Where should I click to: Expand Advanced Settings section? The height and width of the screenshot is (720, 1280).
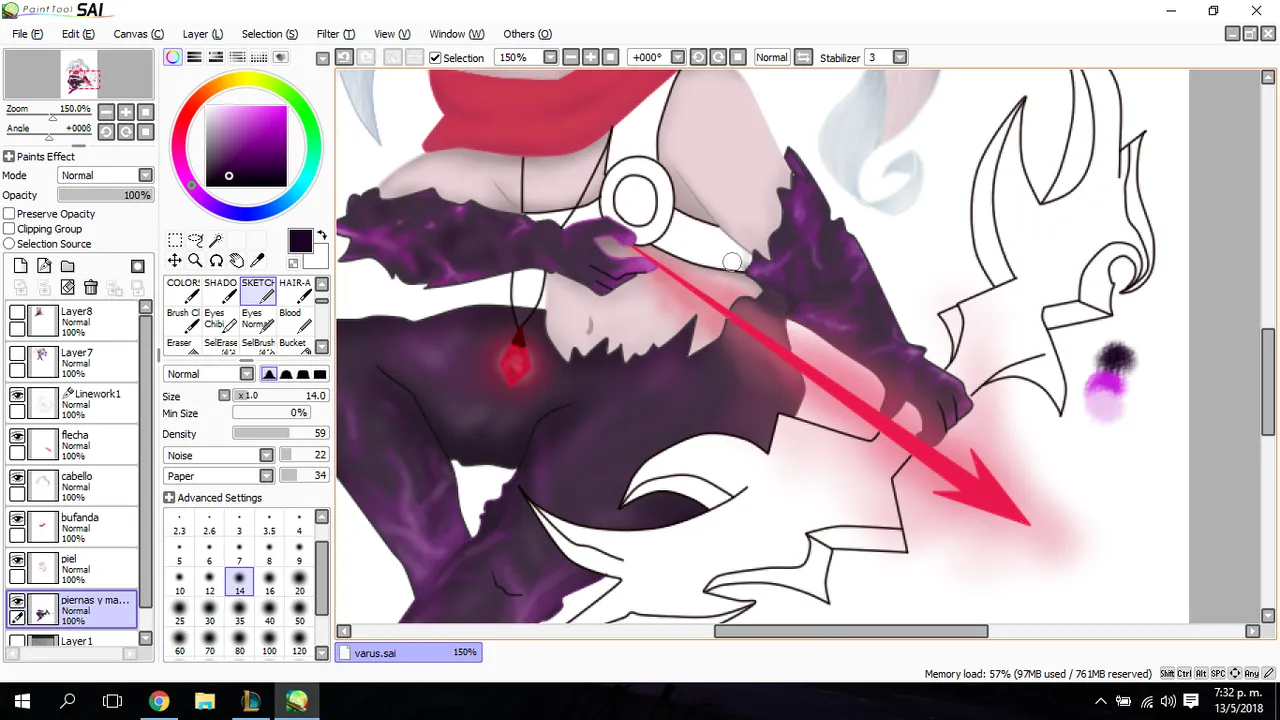tap(169, 498)
